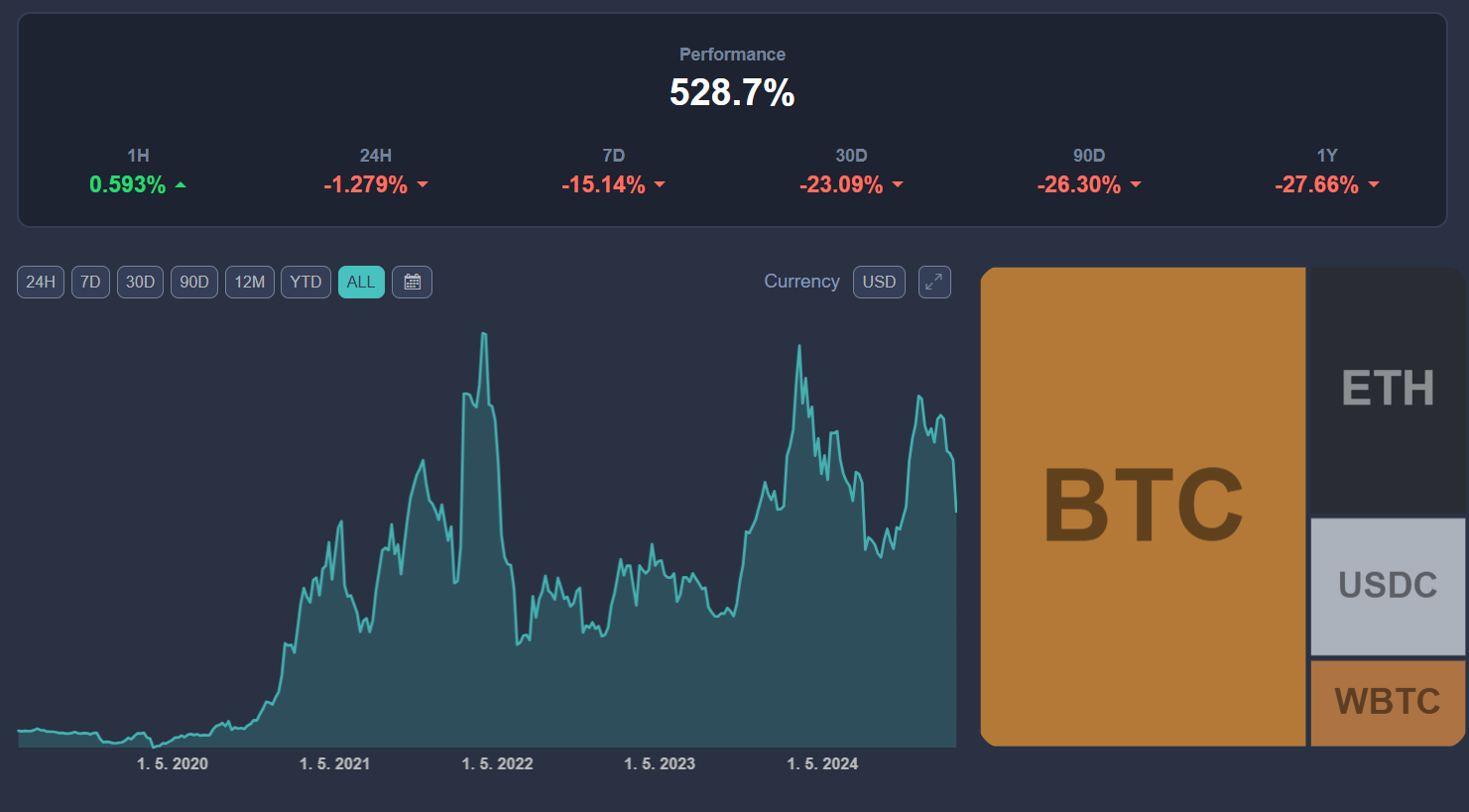Click the BTC treemap block
Image resolution: width=1469 pixels, height=812 pixels.
pos(1143,506)
